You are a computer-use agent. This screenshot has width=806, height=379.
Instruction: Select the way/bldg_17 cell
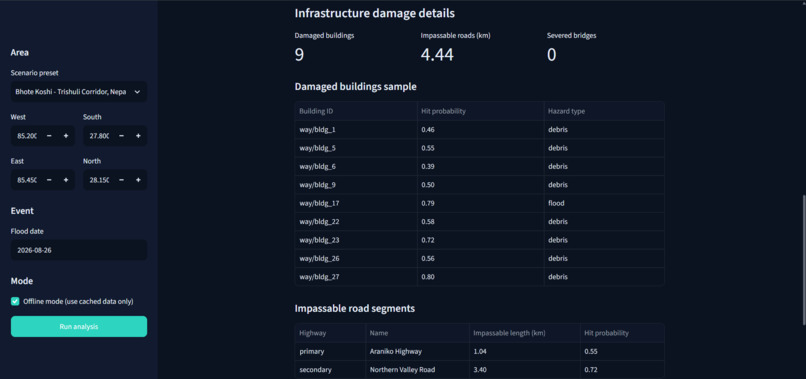(356, 203)
